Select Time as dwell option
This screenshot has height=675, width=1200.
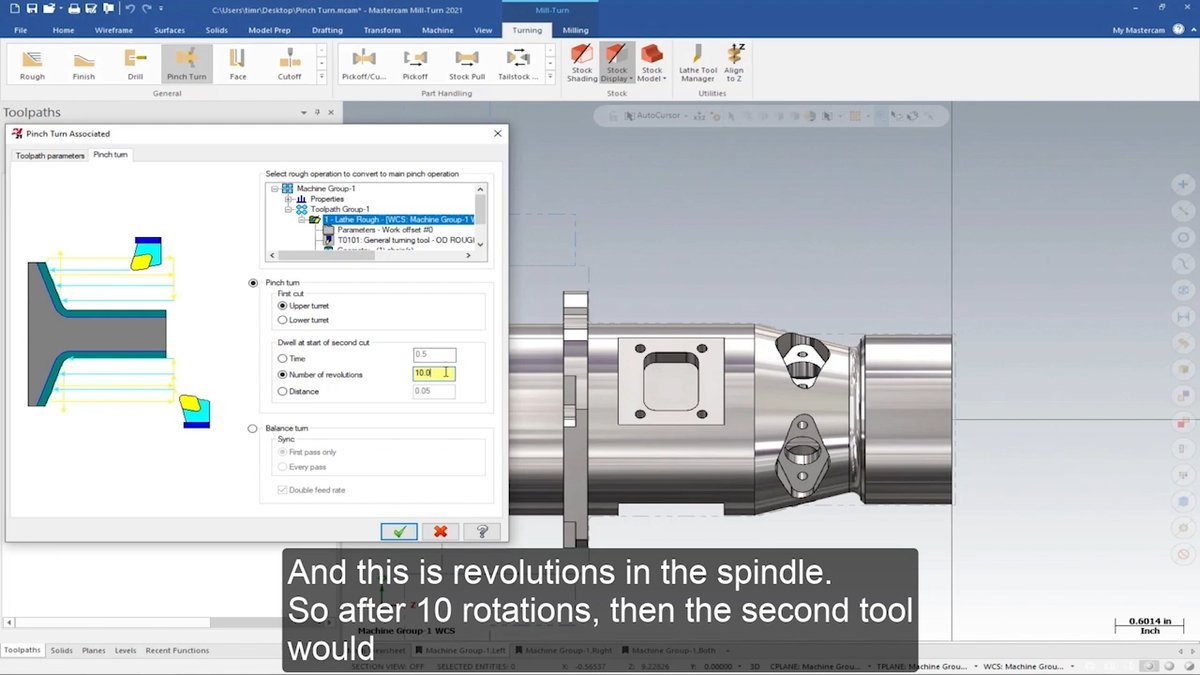click(283, 358)
